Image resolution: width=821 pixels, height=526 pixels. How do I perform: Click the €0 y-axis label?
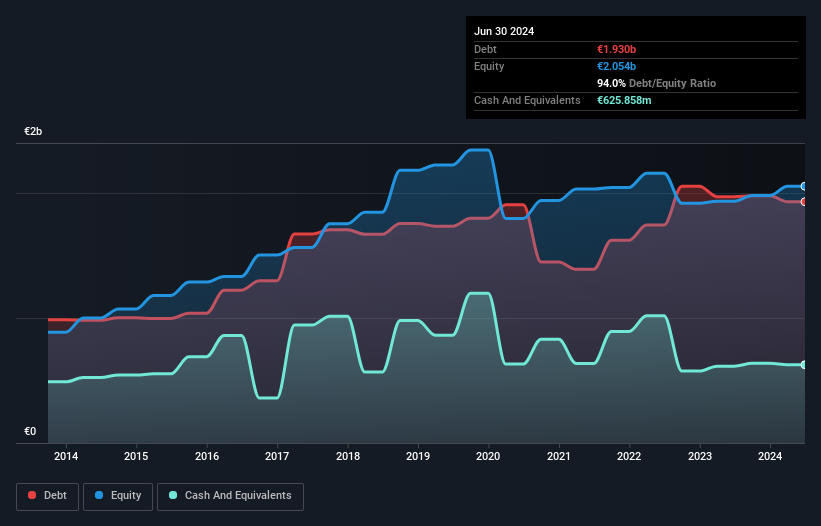click(x=30, y=431)
